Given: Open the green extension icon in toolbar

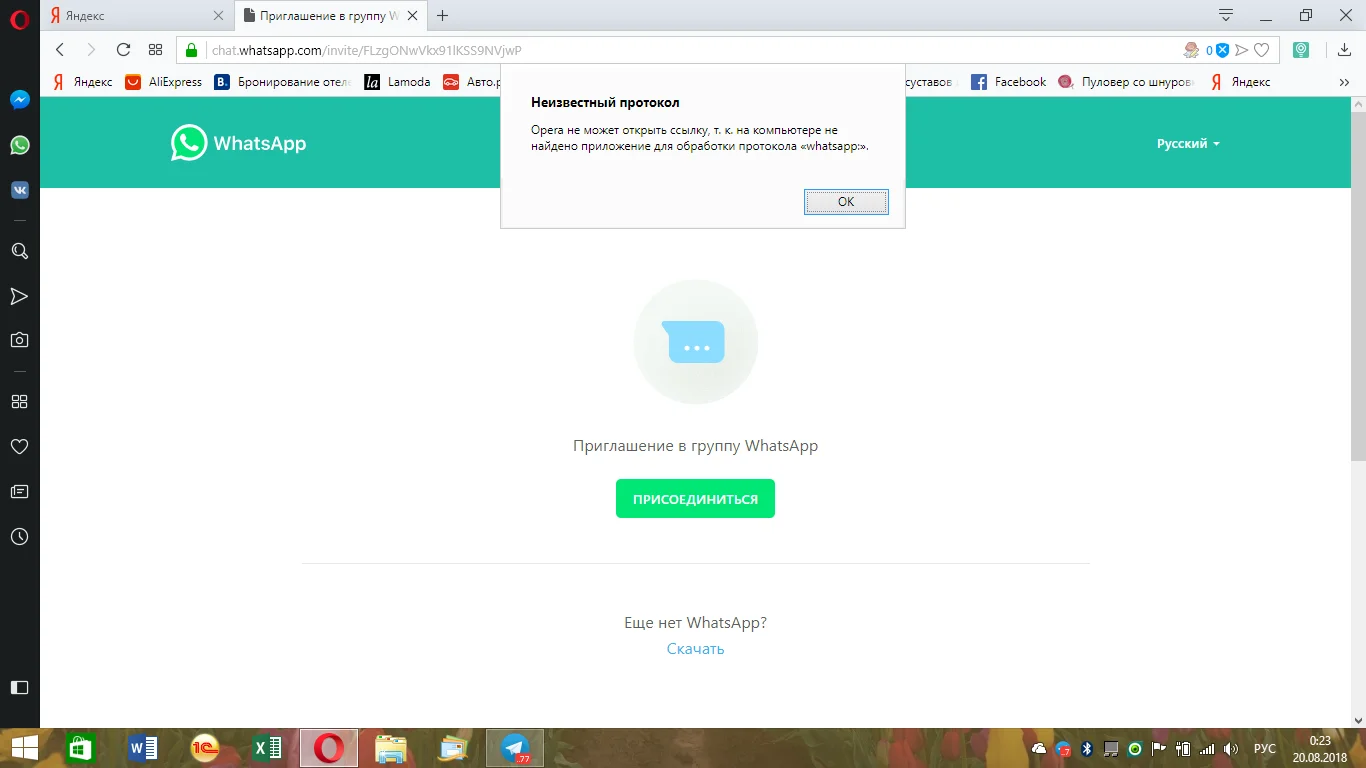Looking at the screenshot, I should [1301, 50].
